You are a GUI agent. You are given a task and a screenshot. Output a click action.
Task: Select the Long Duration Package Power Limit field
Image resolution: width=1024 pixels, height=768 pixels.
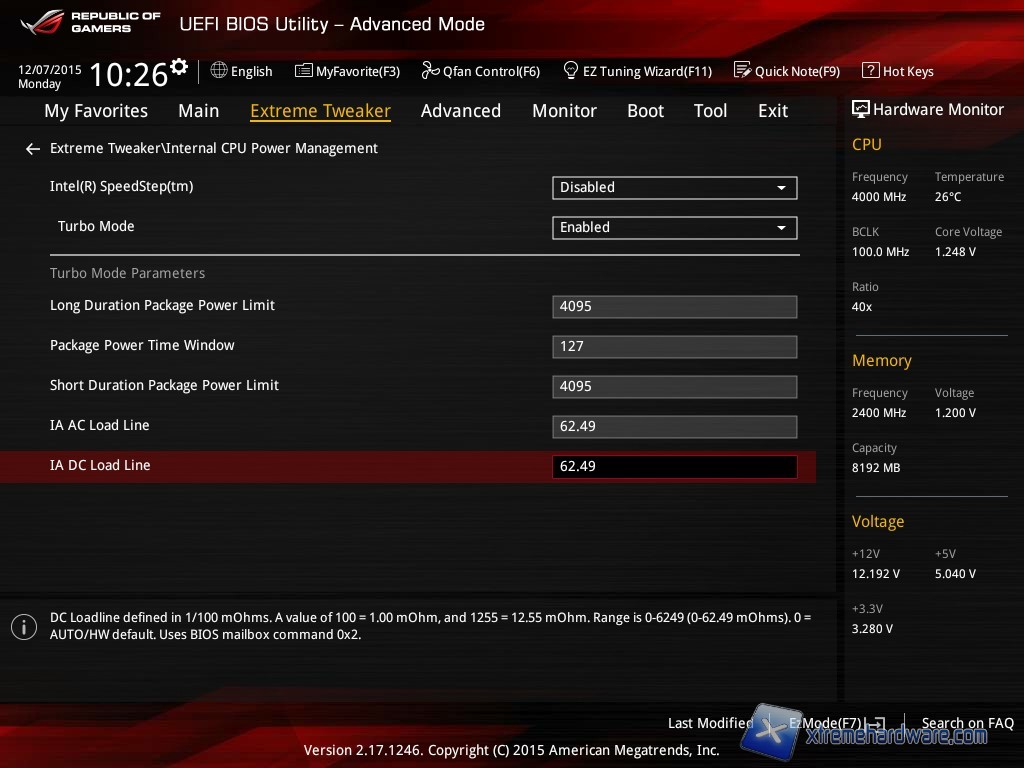coord(674,307)
